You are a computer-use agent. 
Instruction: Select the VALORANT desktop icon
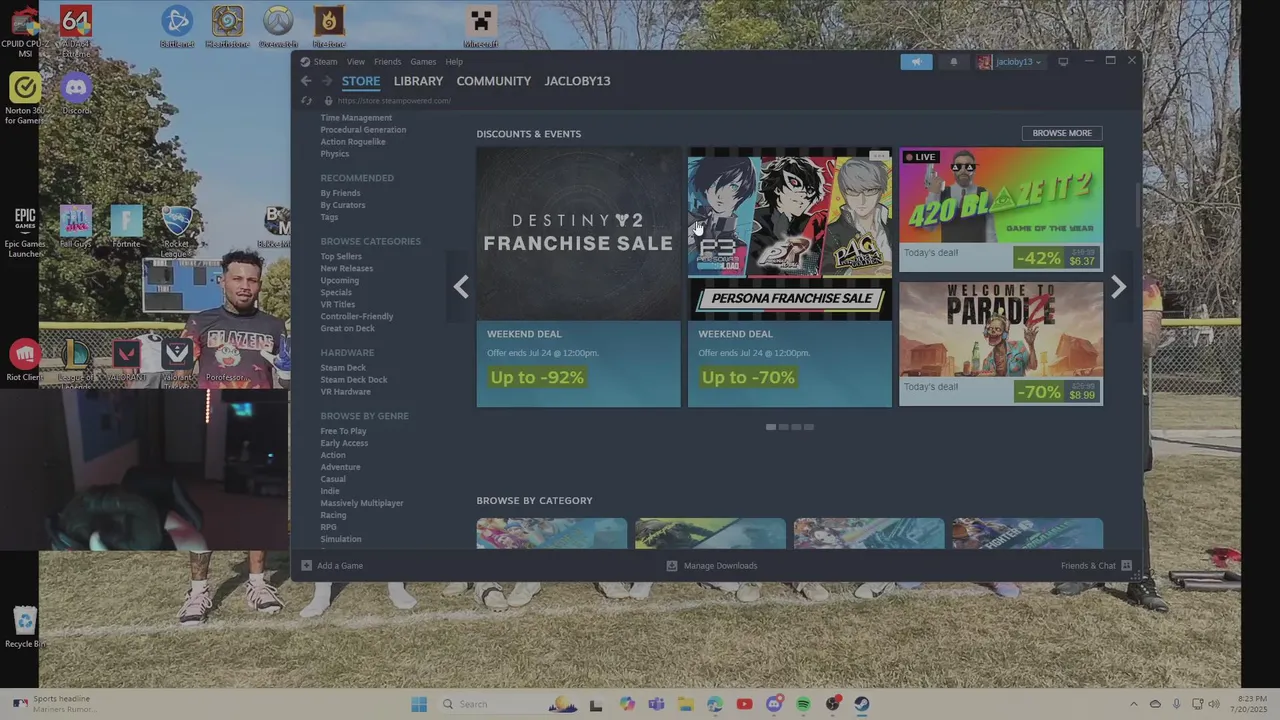click(127, 360)
